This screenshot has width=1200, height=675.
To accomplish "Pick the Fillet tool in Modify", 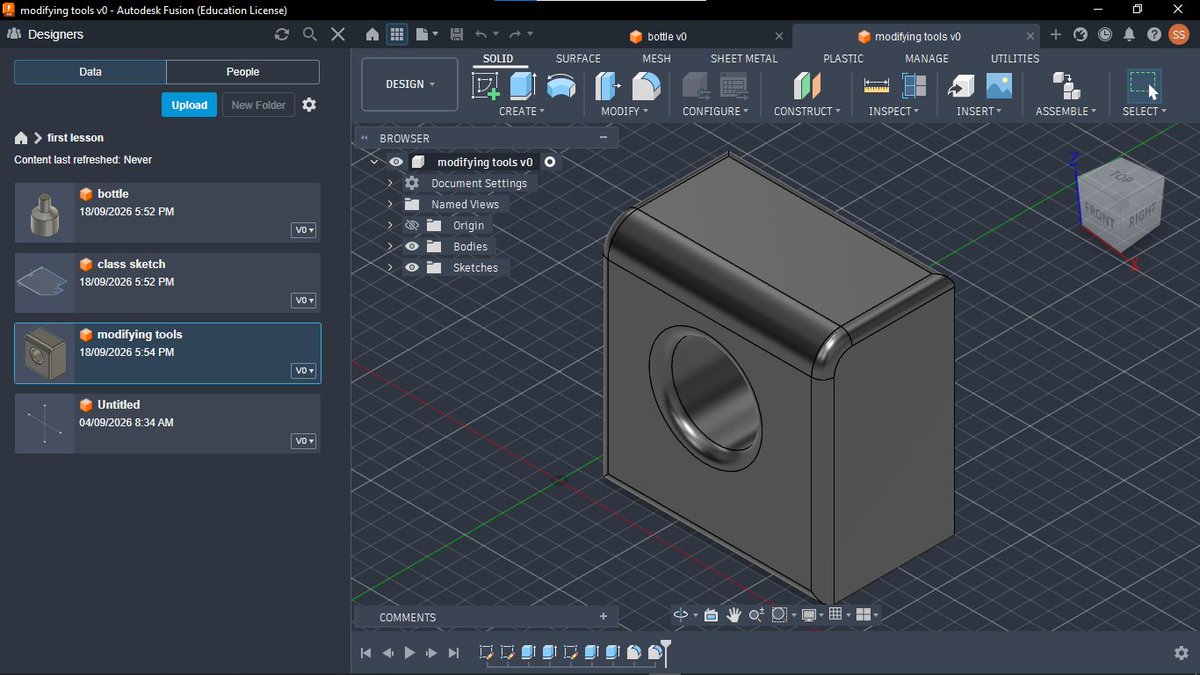I will point(646,86).
